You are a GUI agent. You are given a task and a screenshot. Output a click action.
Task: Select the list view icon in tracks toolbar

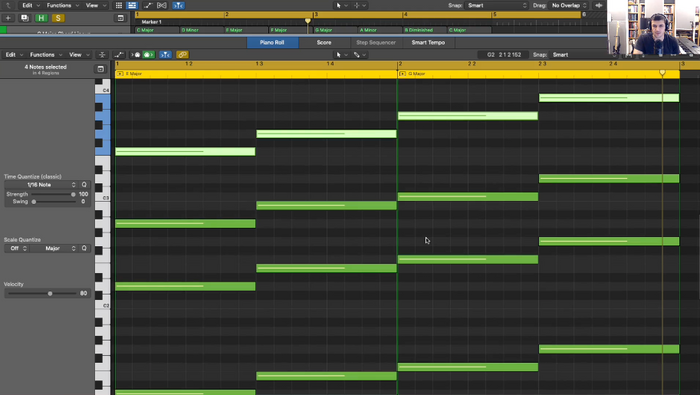(x=132, y=5)
